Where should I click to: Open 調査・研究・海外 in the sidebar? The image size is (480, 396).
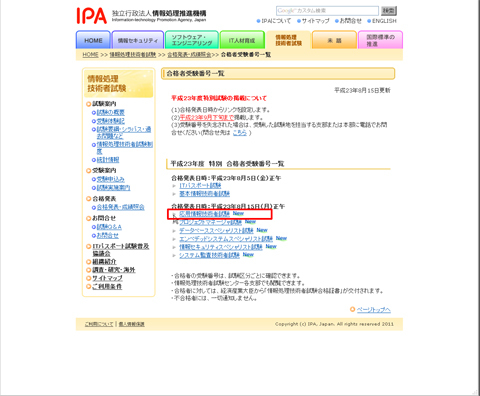pos(114,270)
